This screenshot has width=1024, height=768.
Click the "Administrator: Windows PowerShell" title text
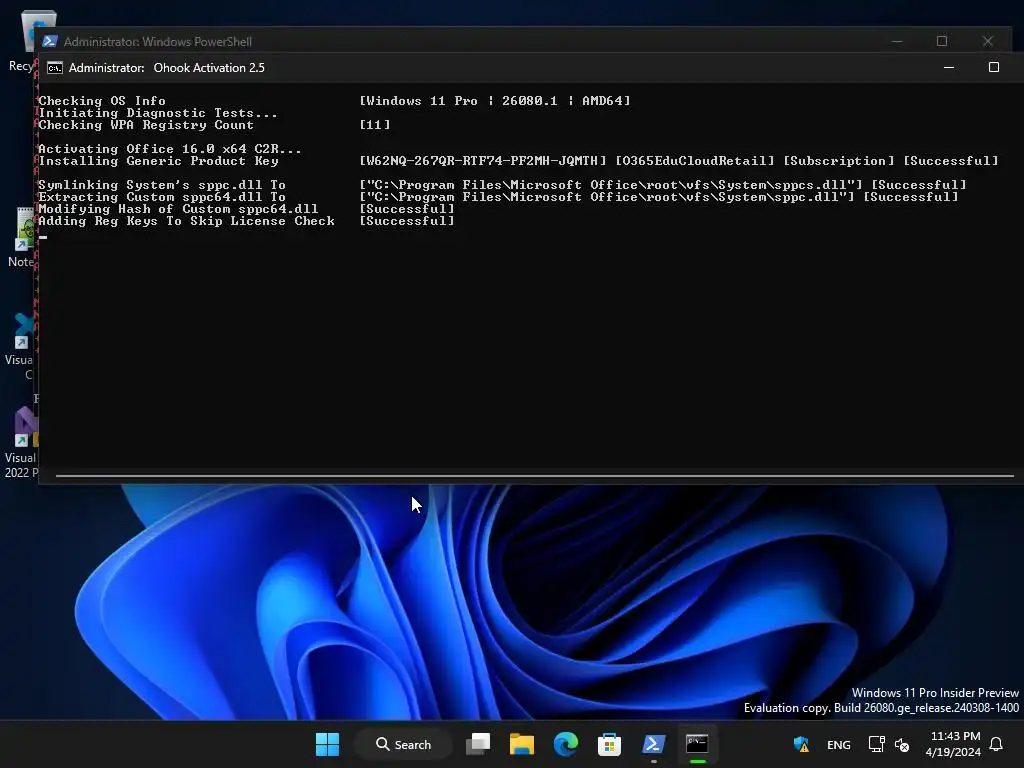tap(157, 41)
